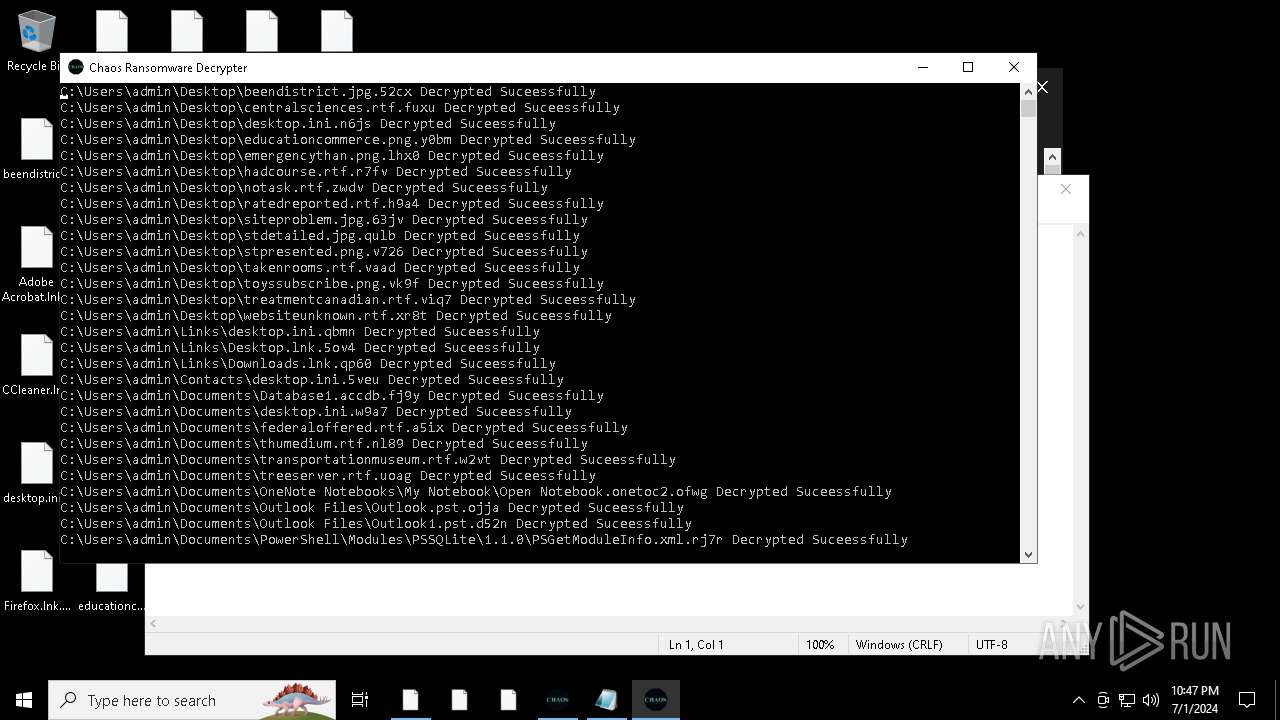
Task: Click the Windows (CRLF) status entry
Action: coord(899,645)
